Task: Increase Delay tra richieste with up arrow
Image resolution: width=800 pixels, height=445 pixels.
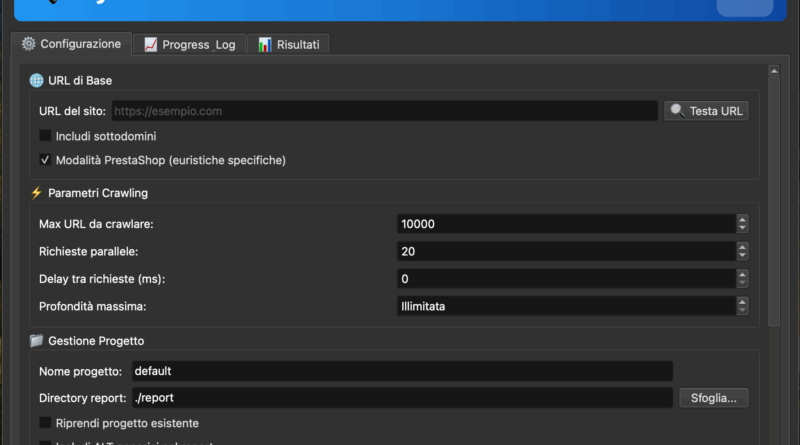Action: (741, 274)
